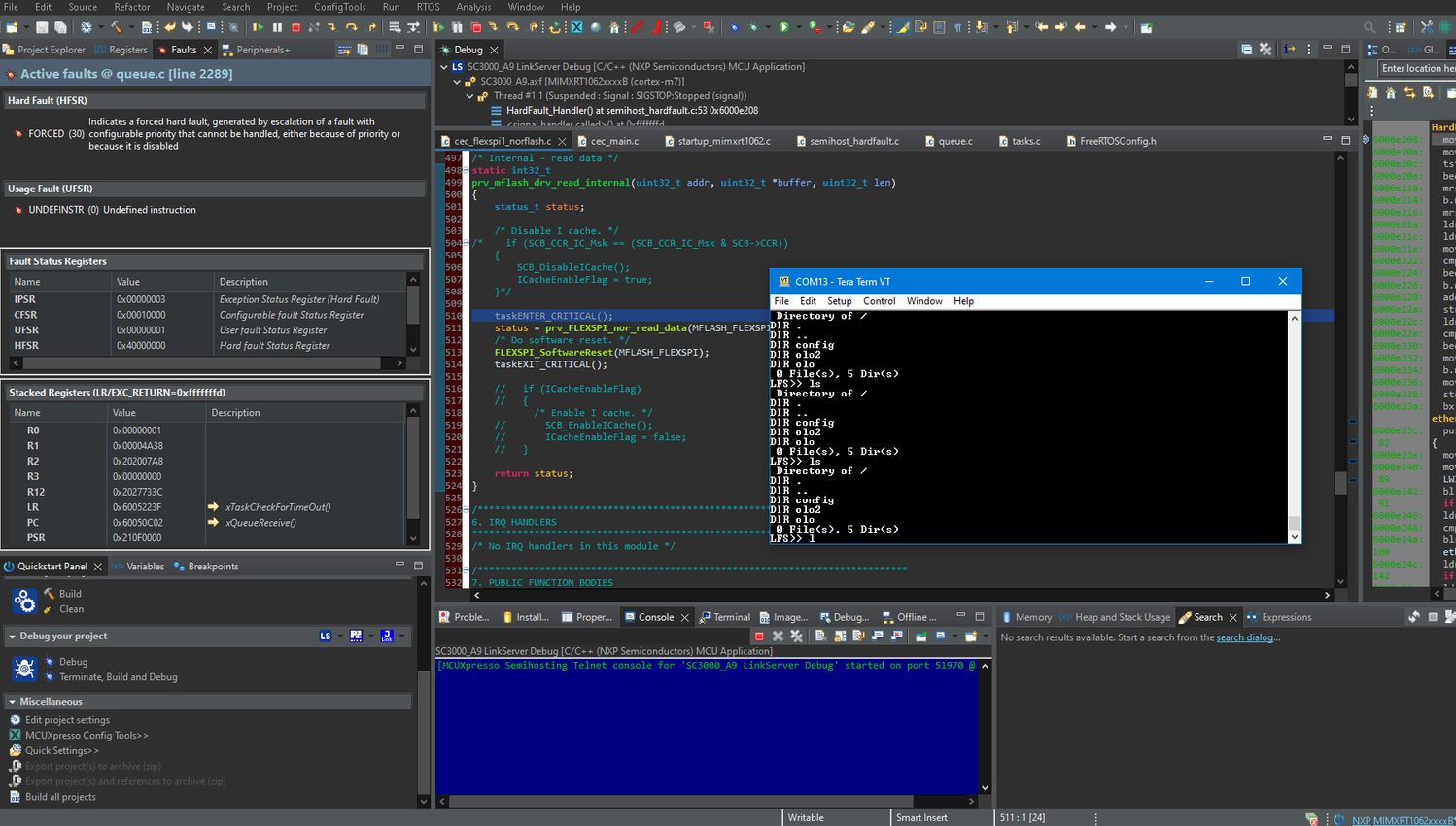Screen dimensions: 1456x826
Task: Click the red Terminate button in Console toolbar
Action: 759,636
